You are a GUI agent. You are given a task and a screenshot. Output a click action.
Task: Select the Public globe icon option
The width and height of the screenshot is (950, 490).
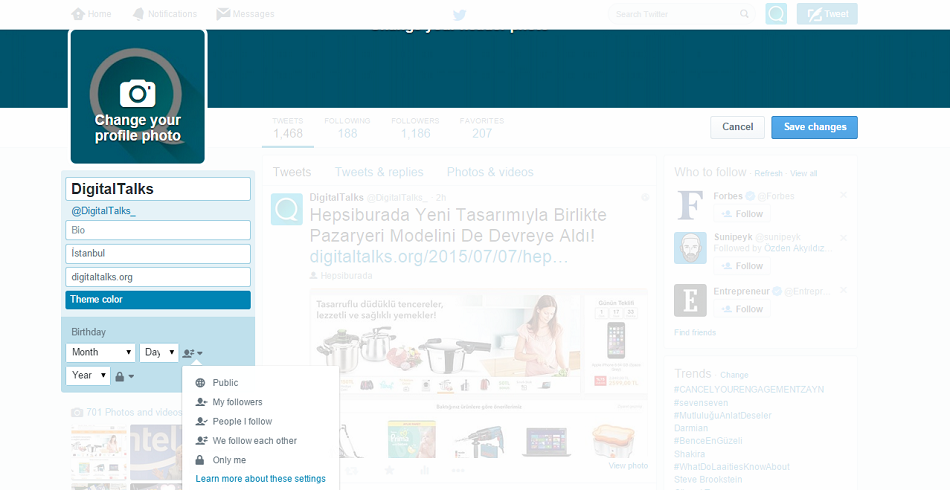pyautogui.click(x=200, y=383)
